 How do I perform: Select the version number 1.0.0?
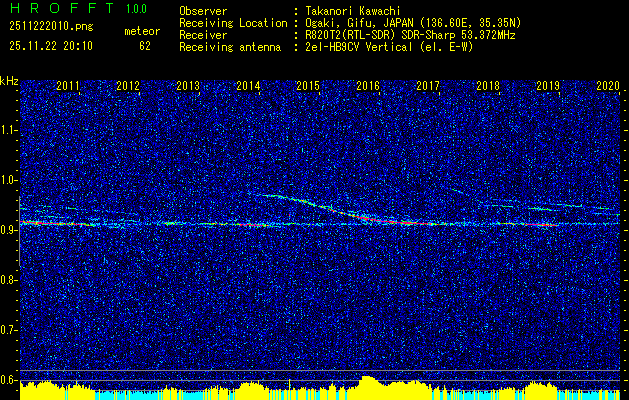pyautogui.click(x=136, y=8)
